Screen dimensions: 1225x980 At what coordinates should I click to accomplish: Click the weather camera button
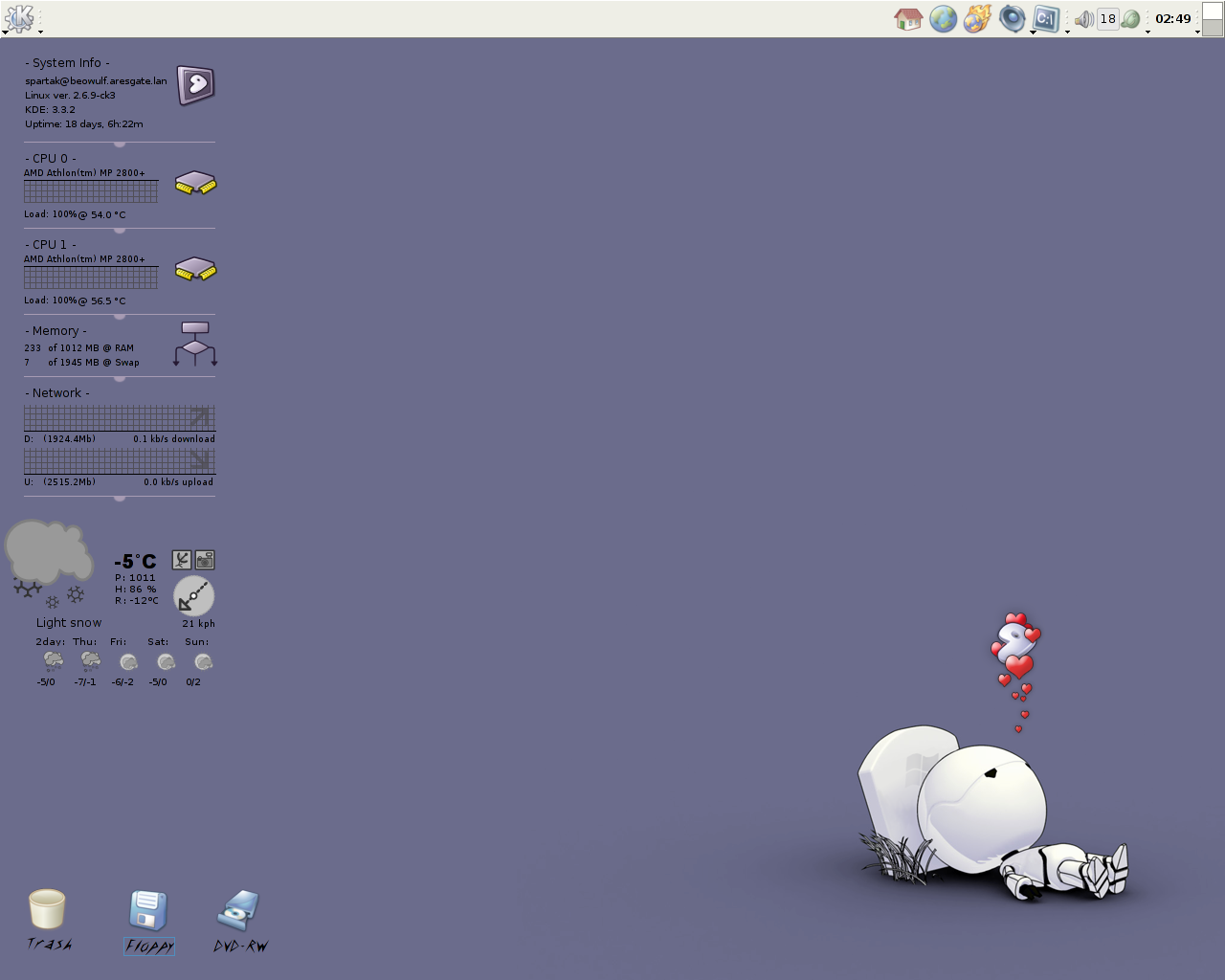click(x=205, y=560)
